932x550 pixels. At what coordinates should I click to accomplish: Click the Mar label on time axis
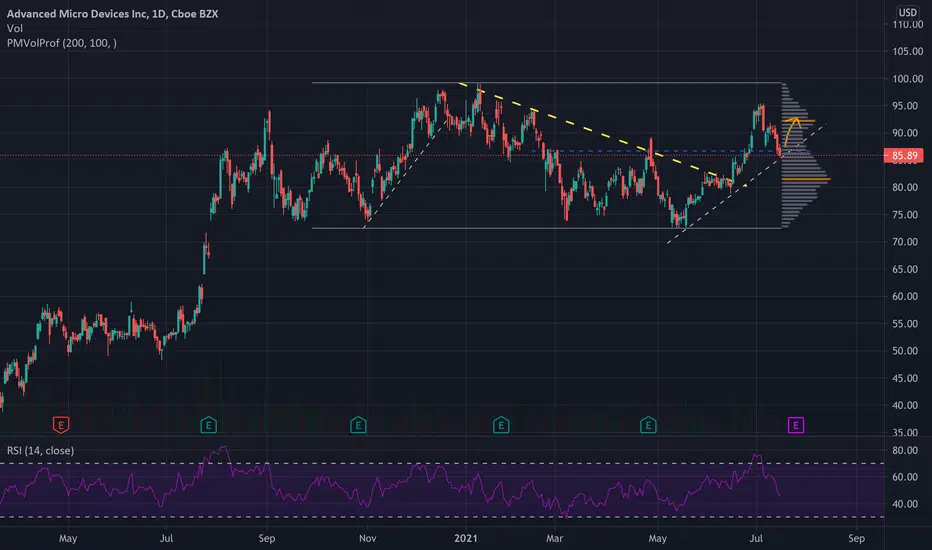tap(554, 538)
